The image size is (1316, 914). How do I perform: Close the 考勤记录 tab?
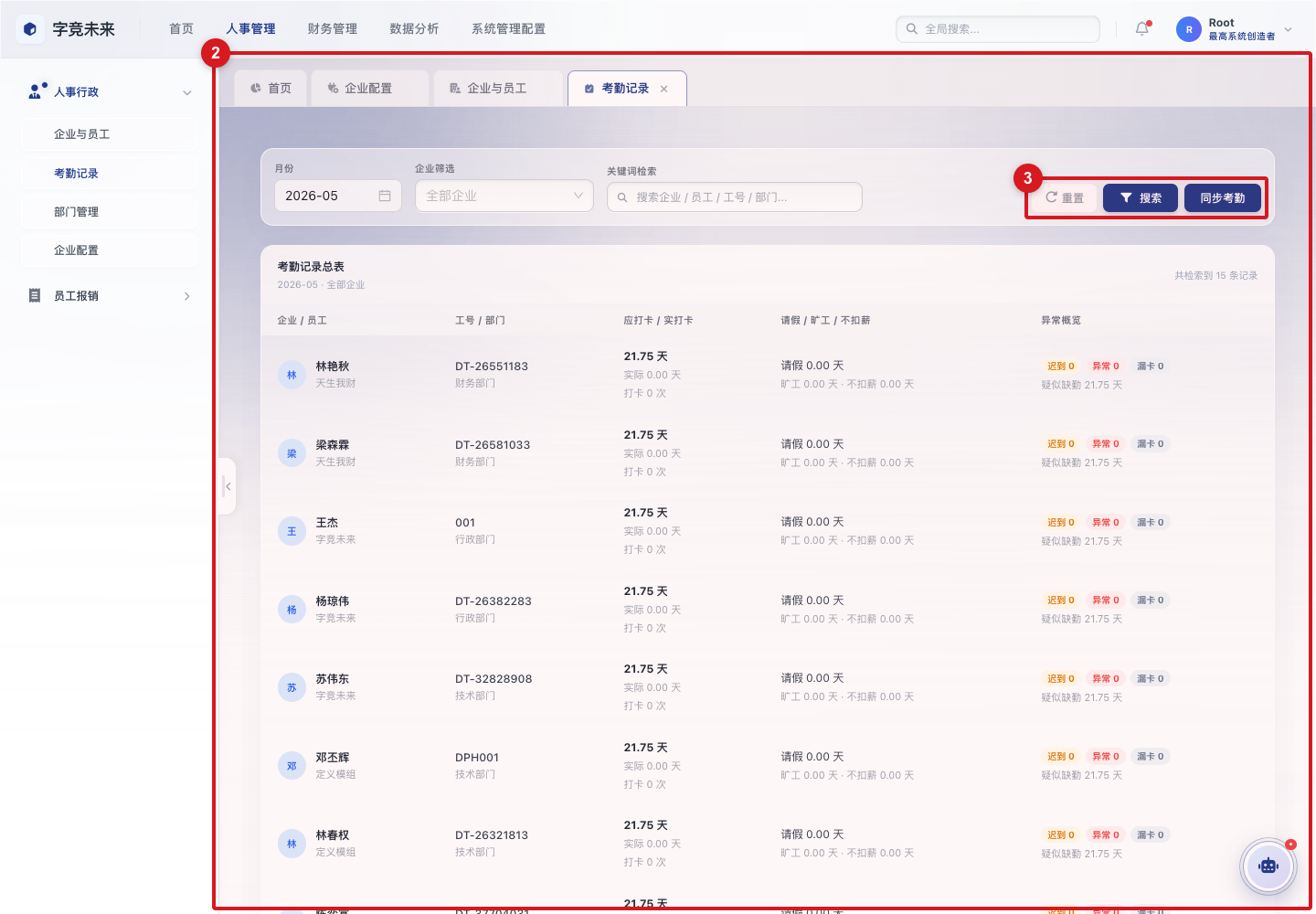664,89
